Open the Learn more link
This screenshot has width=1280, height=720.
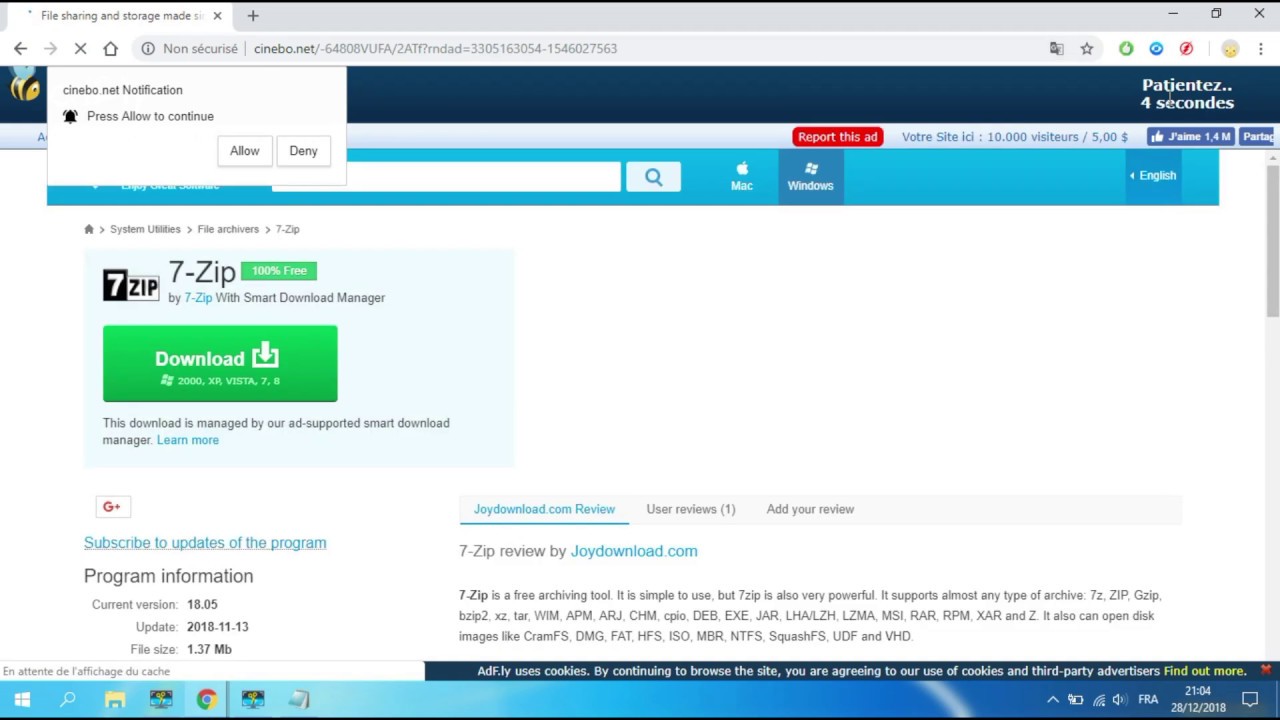click(x=188, y=440)
